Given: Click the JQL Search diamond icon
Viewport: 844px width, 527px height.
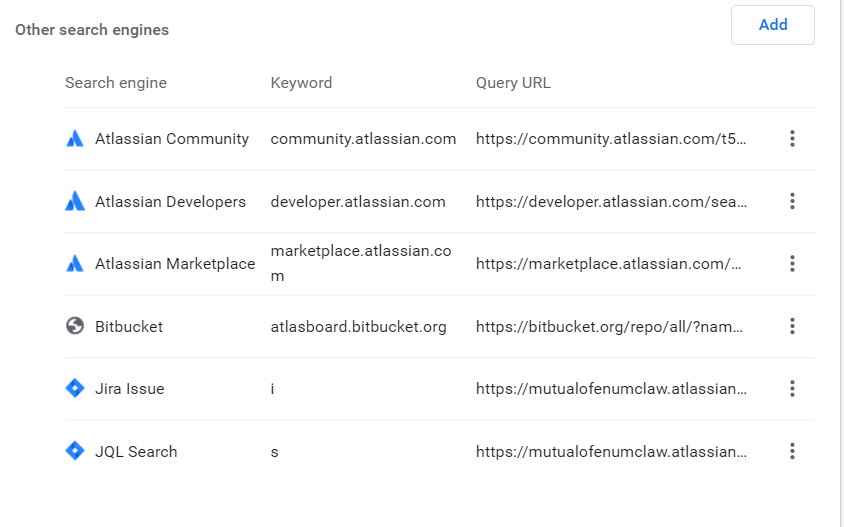Looking at the screenshot, I should click(x=75, y=451).
